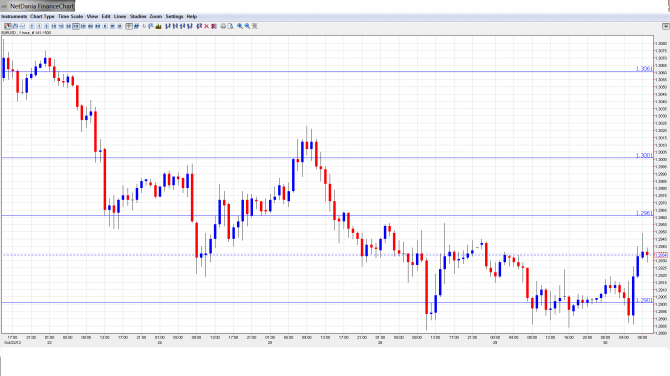Click the volume bars study icon
This screenshot has width=670, height=376.
tap(159, 26)
